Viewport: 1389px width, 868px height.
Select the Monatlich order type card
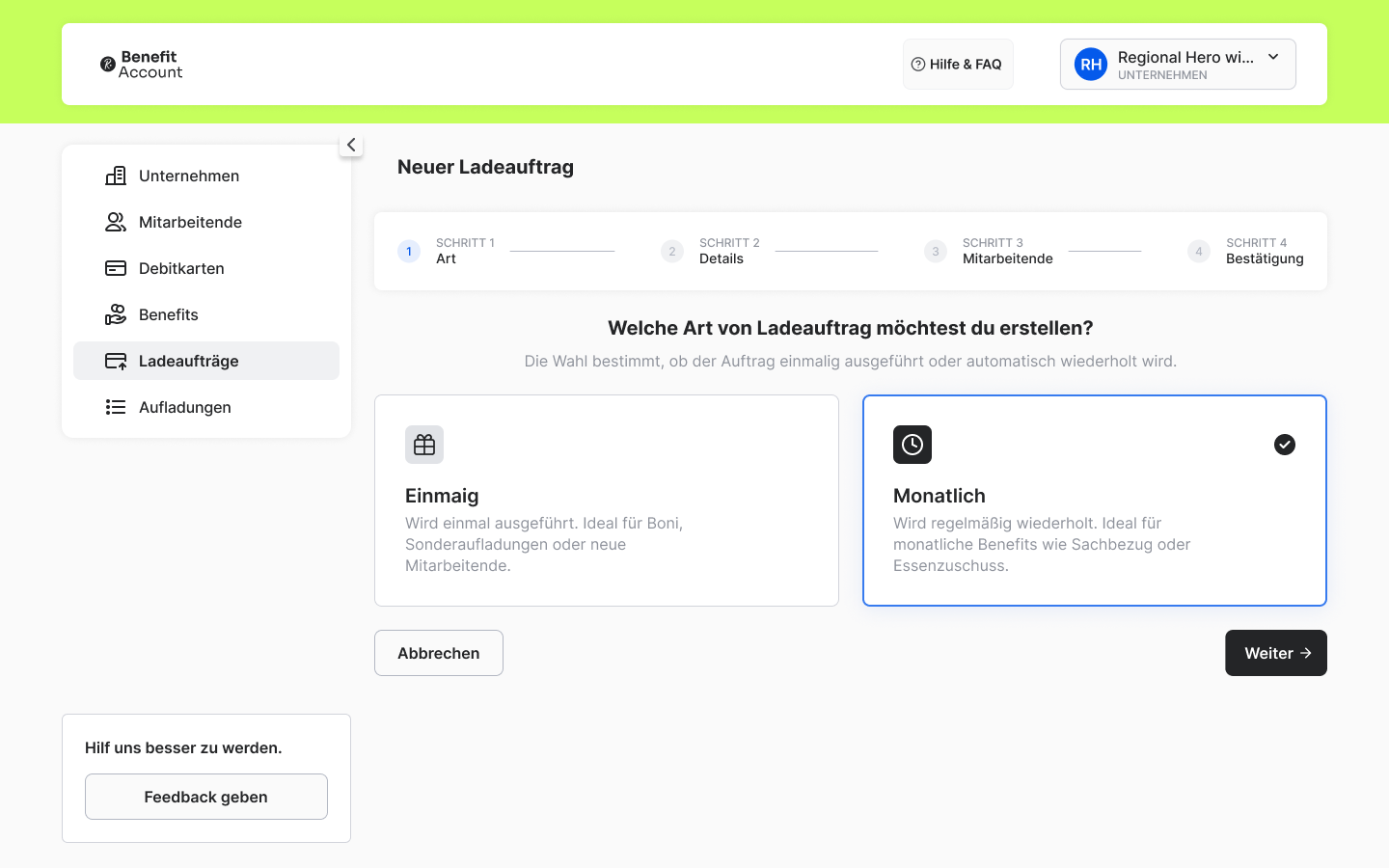[x=1095, y=501]
